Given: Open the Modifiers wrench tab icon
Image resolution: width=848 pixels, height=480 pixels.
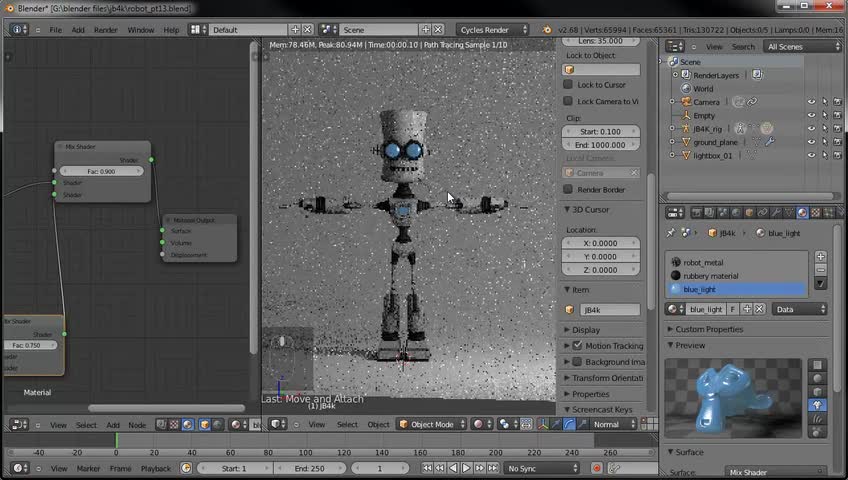Looking at the screenshot, I should click(776, 213).
